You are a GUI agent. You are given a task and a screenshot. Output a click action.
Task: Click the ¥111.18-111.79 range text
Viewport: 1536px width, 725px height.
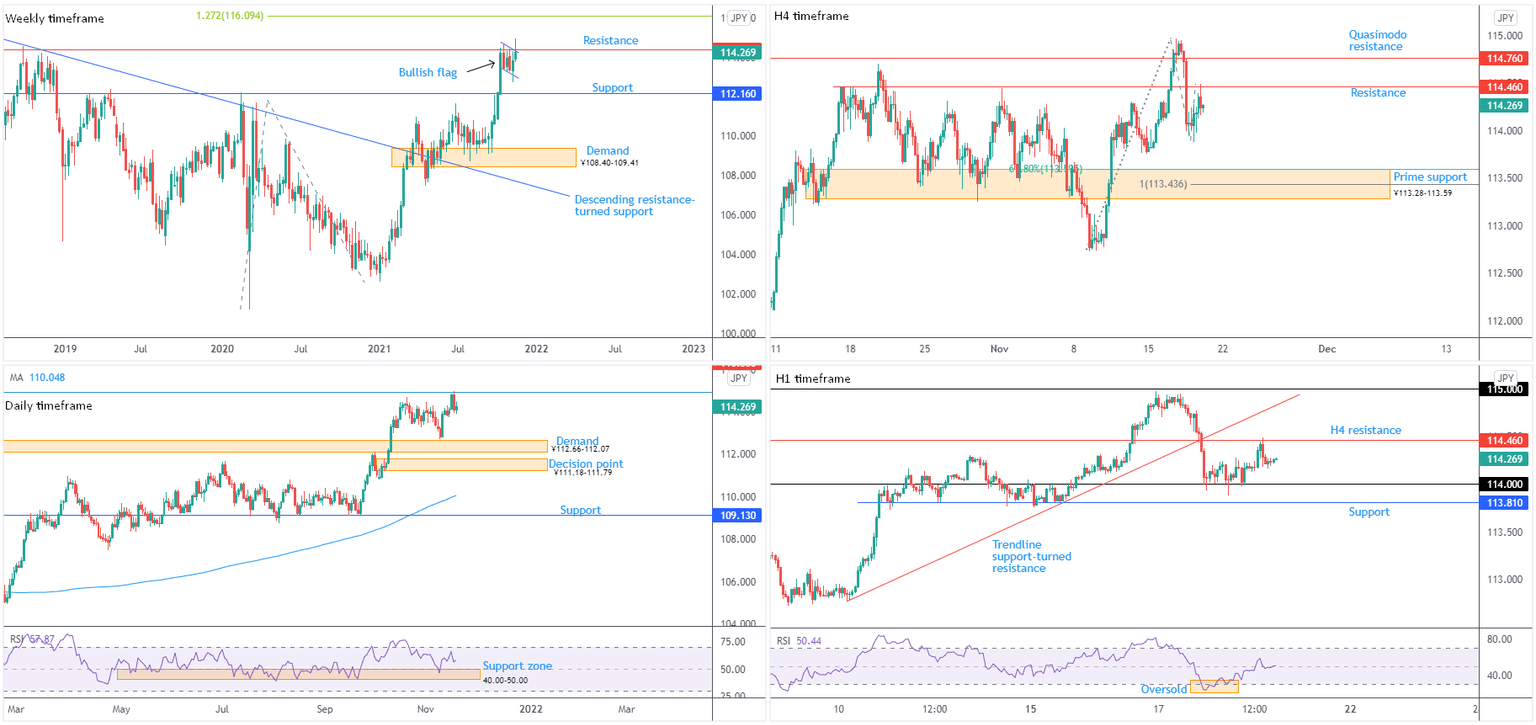click(582, 472)
